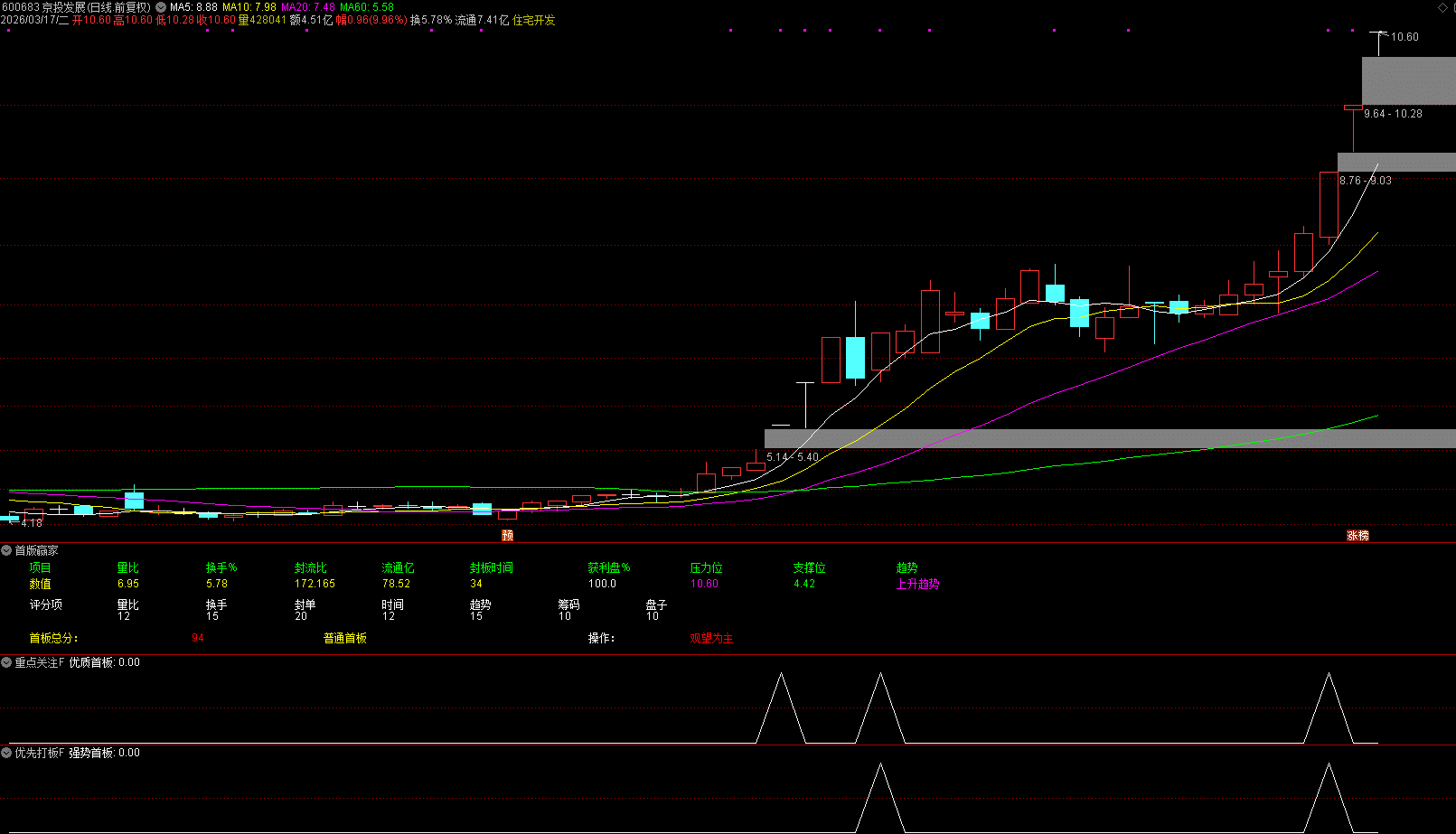Open the 优先打板F indicator dropdown arrow
1456x834 pixels.
click(6, 753)
